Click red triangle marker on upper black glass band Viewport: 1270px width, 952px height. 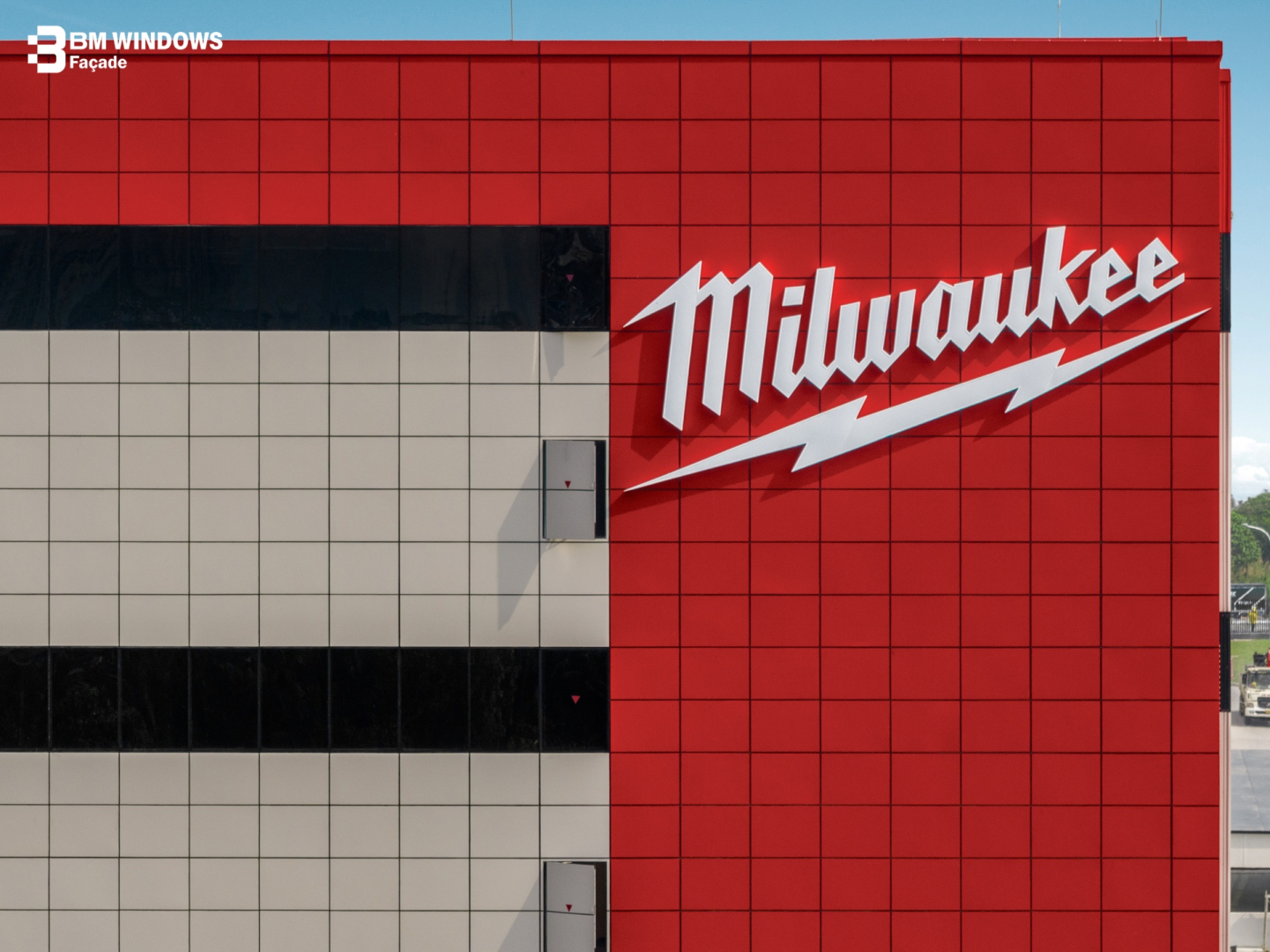(569, 278)
